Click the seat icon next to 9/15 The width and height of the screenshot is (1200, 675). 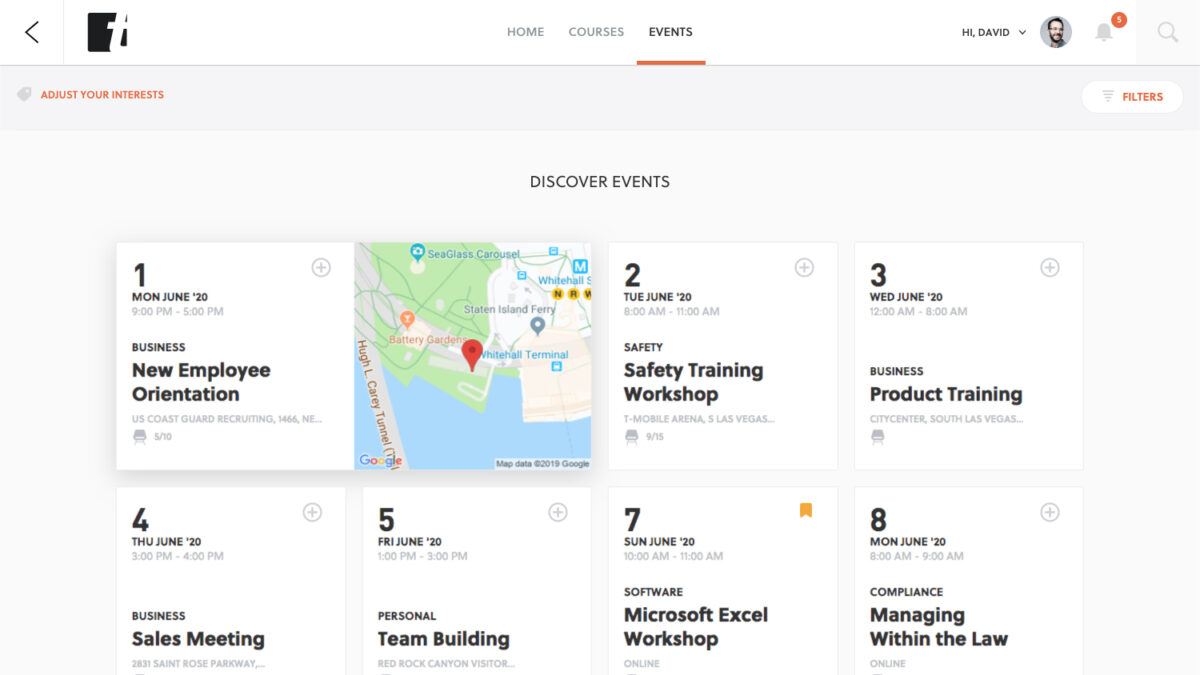pos(631,437)
